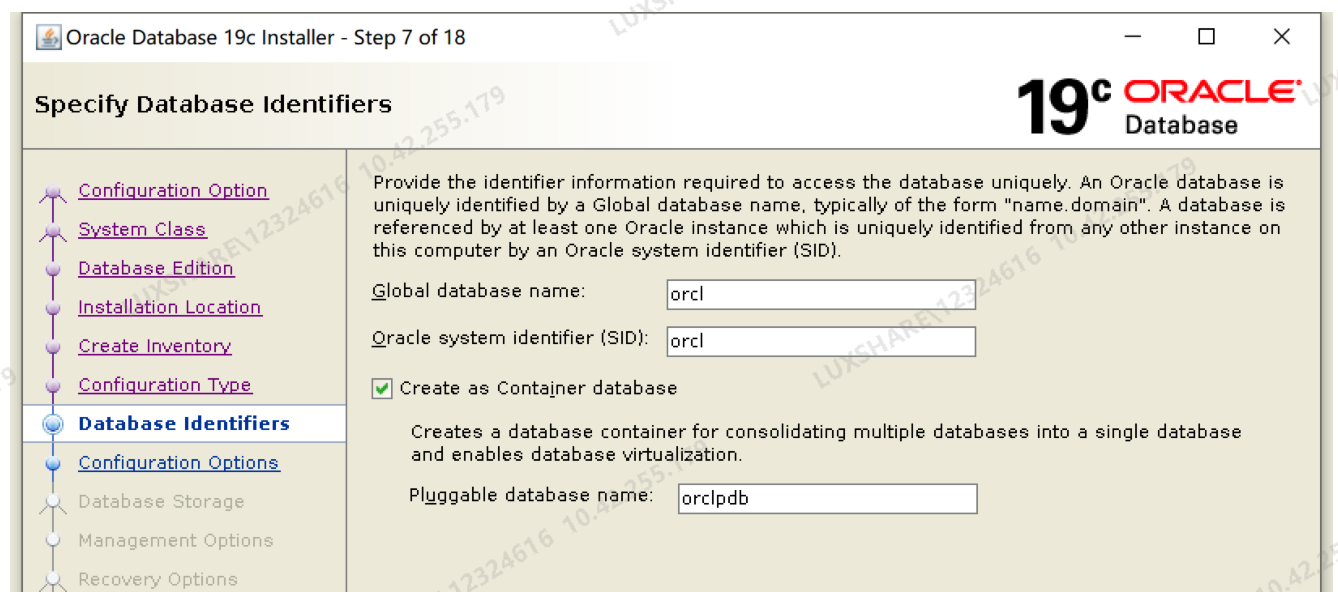Image resolution: width=1338 pixels, height=592 pixels.
Task: Click the Java coffee cup title bar icon
Action: [47, 38]
